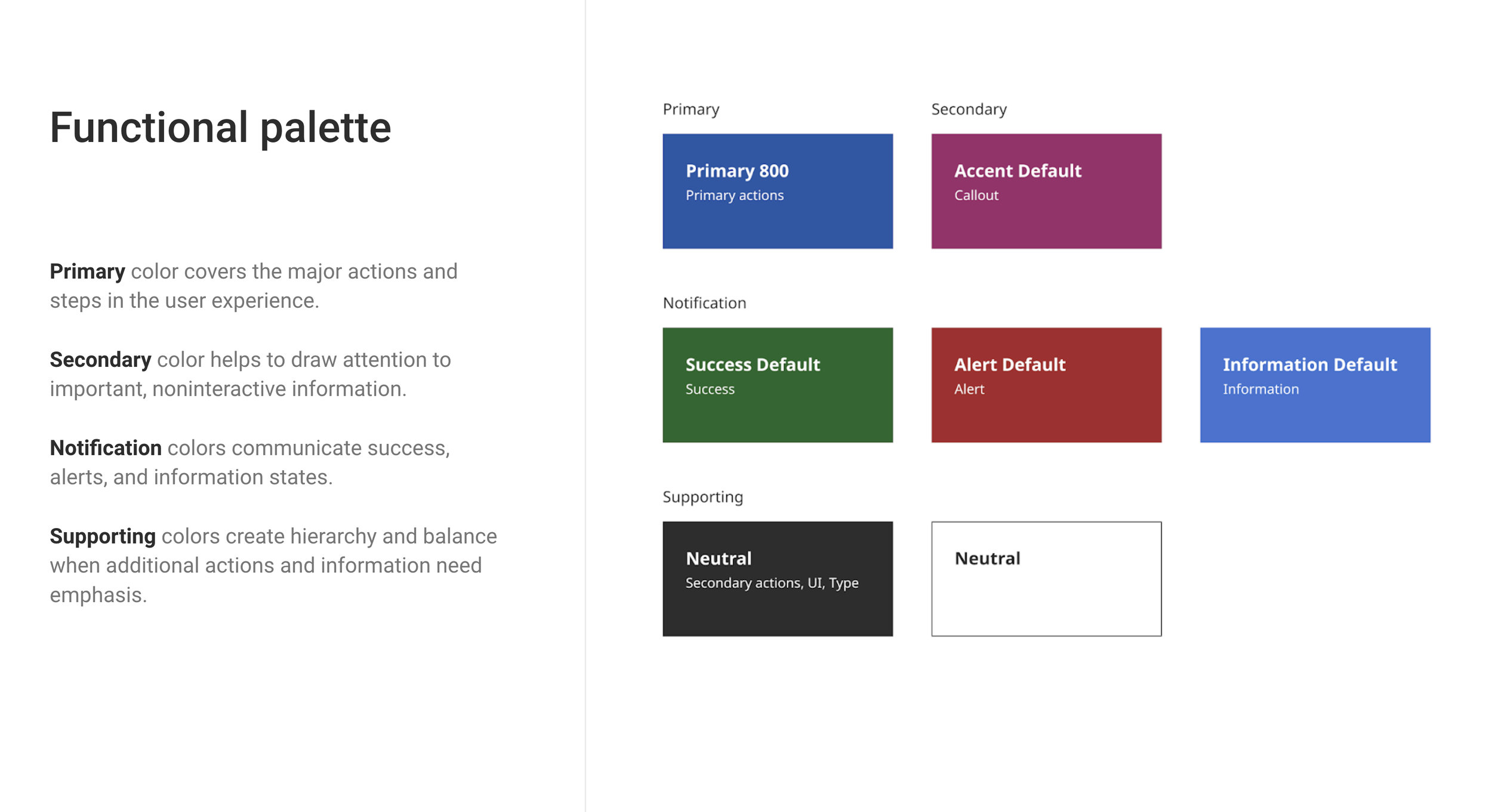Screen dimensions: 1492x812
Task: Click the bold word Secondary in description
Action: (x=100, y=360)
